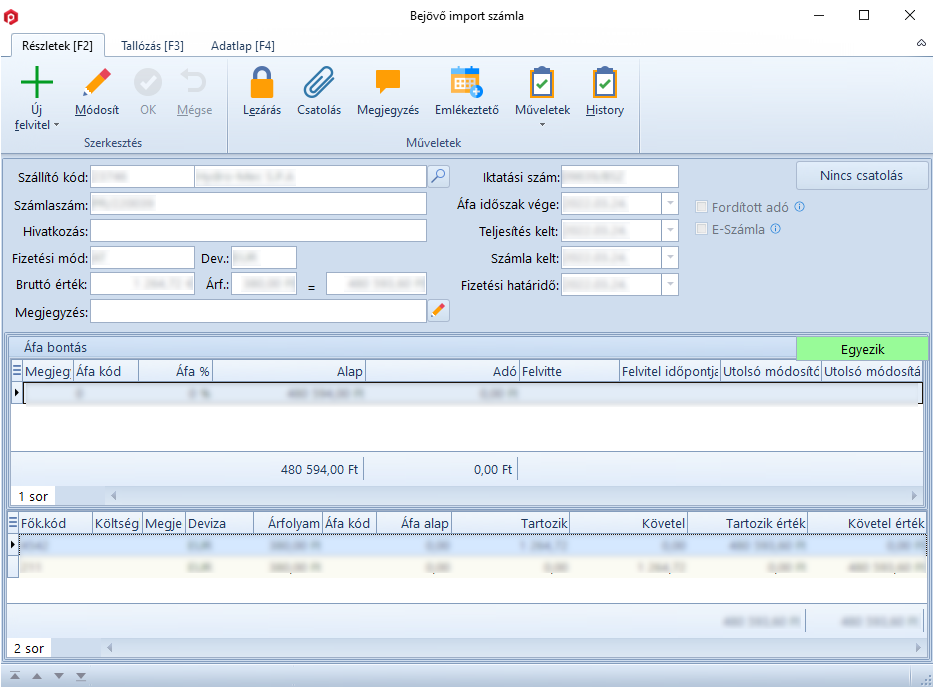Viewport: 934px width, 688px height.
Task: Click the Új felvitel green plus icon
Action: [x=37, y=83]
